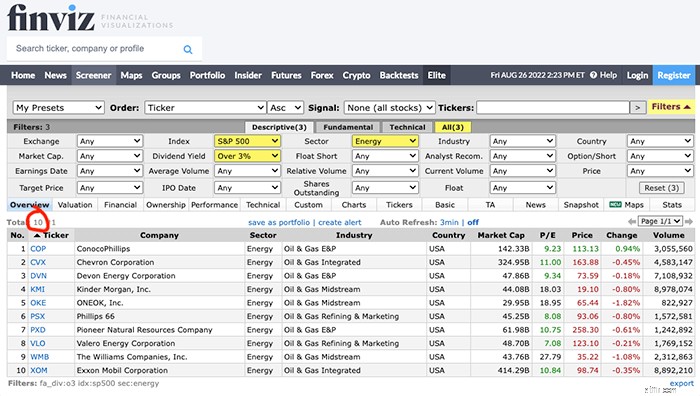
Task: Open the XOM ticker link
Action: [38, 370]
